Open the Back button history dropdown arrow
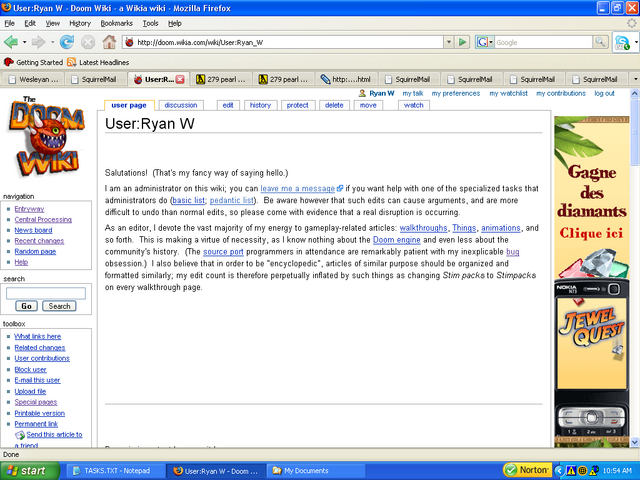Image resolution: width=640 pixels, height=480 pixels. pyautogui.click(x=24, y=42)
